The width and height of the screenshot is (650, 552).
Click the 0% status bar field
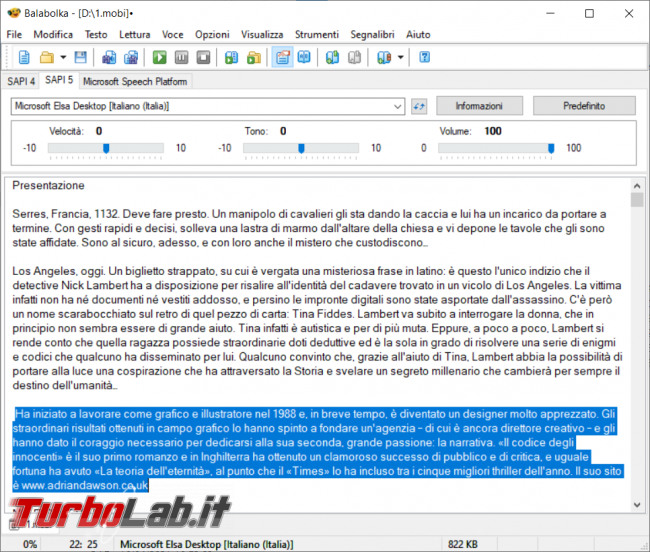pyautogui.click(x=30, y=544)
